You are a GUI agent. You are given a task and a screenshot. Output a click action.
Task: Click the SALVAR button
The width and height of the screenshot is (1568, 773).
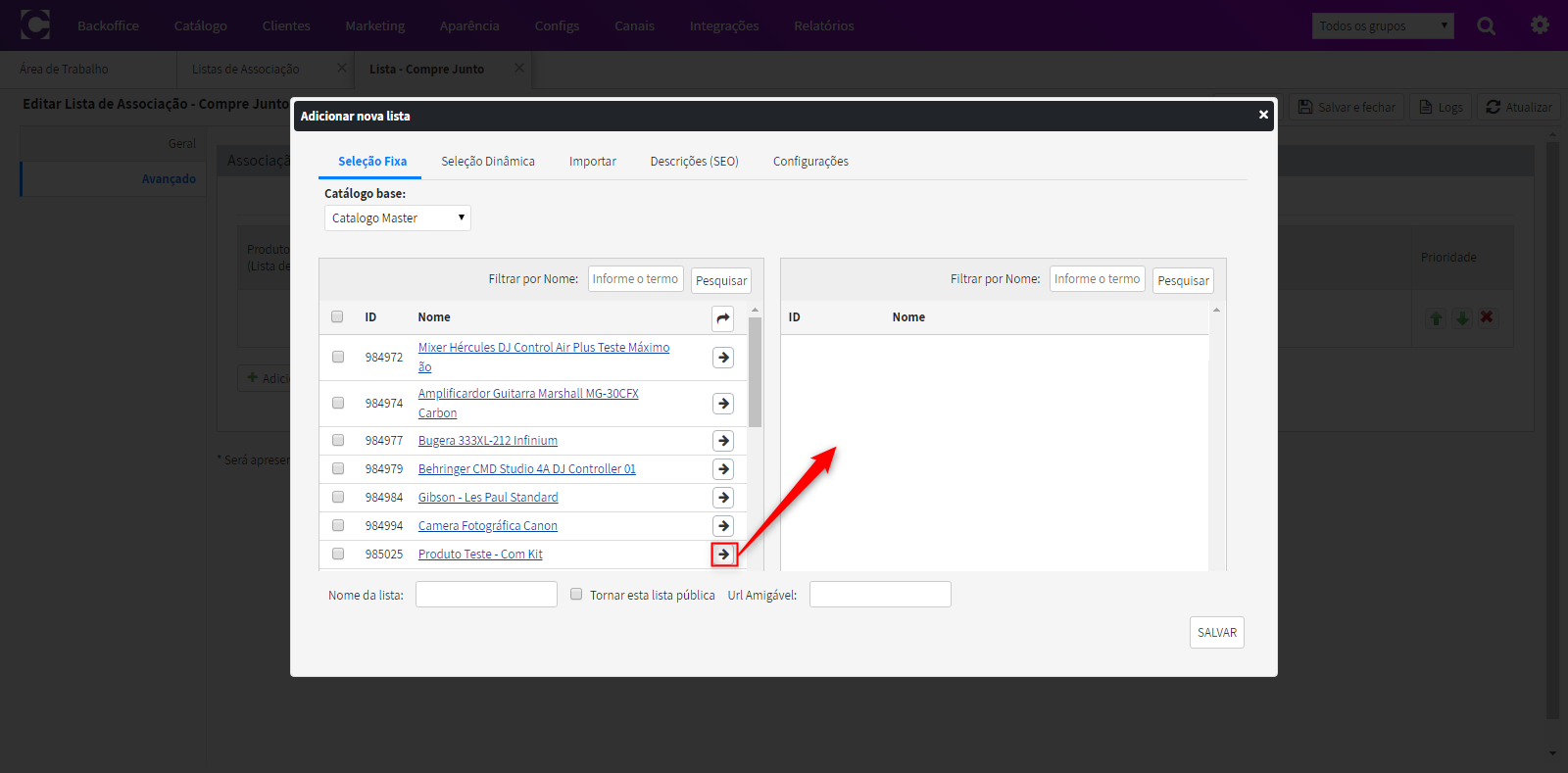1217,632
